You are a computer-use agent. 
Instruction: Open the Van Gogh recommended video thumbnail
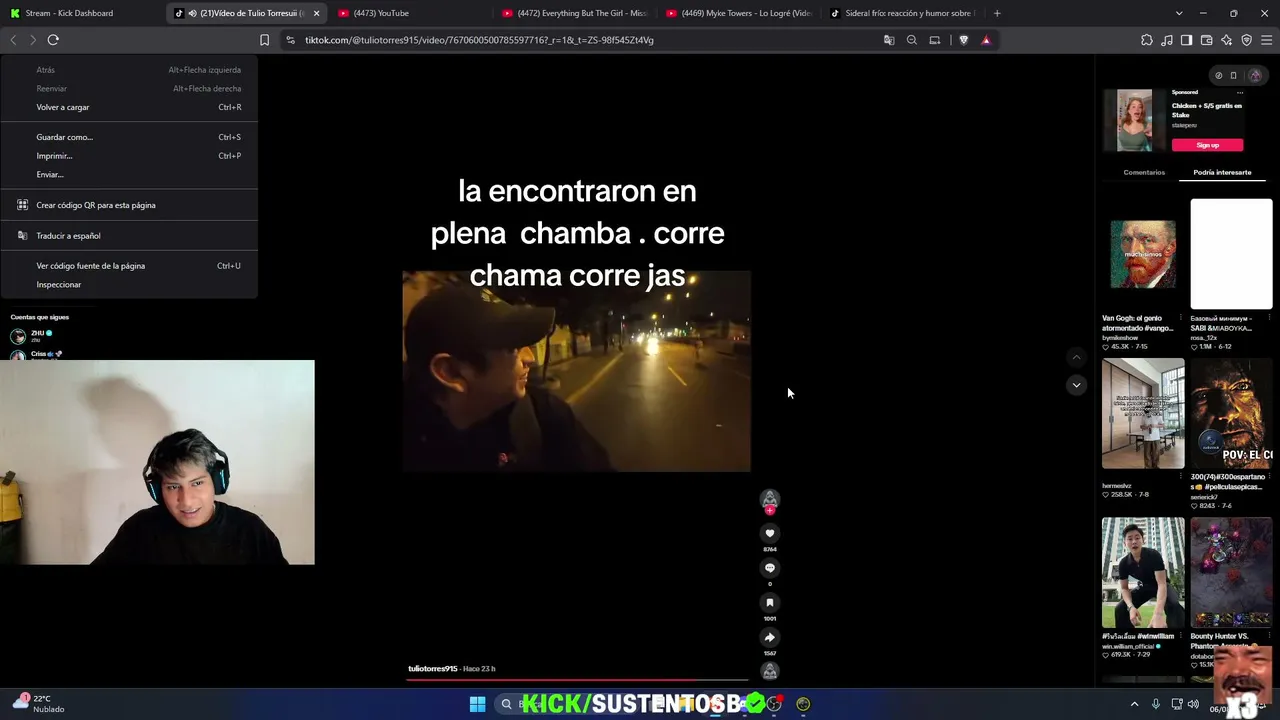[x=1143, y=254]
